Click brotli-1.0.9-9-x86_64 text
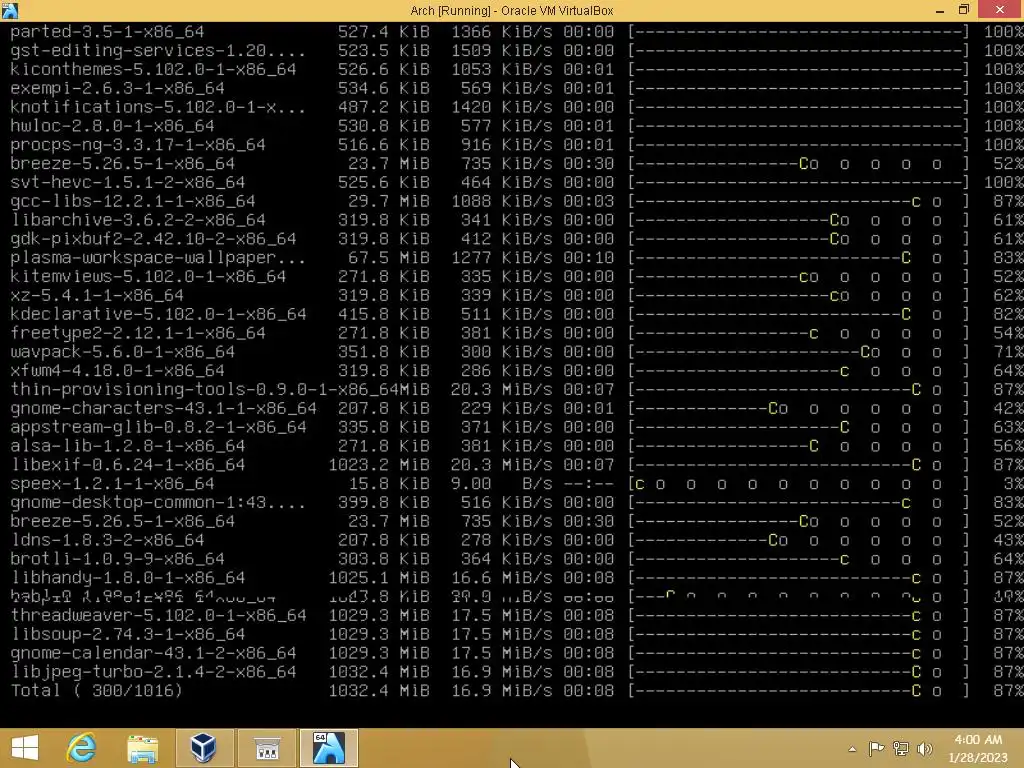 118,559
